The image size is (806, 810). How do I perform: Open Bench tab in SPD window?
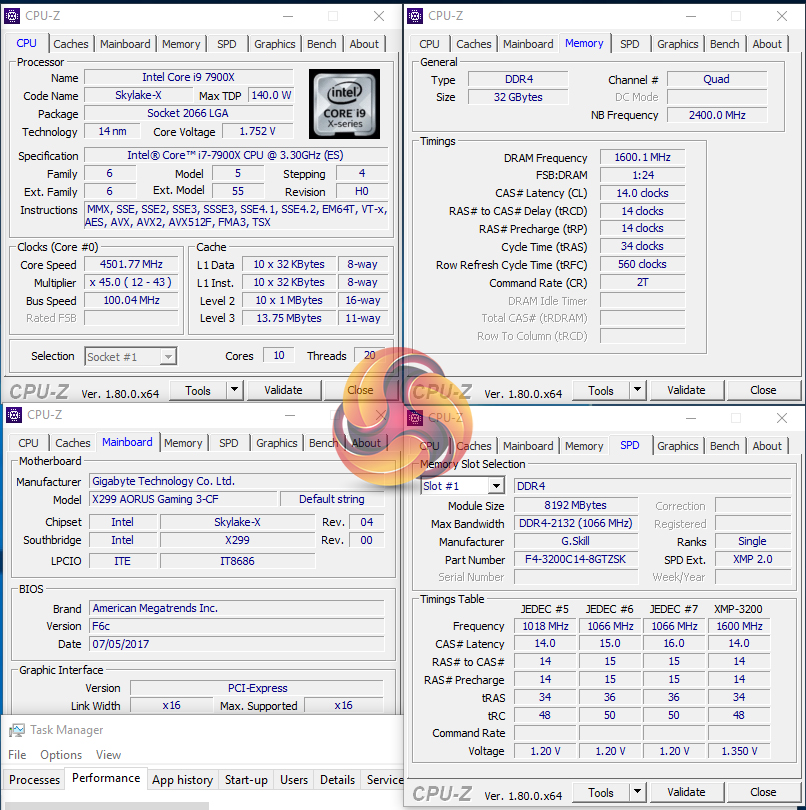coord(724,446)
